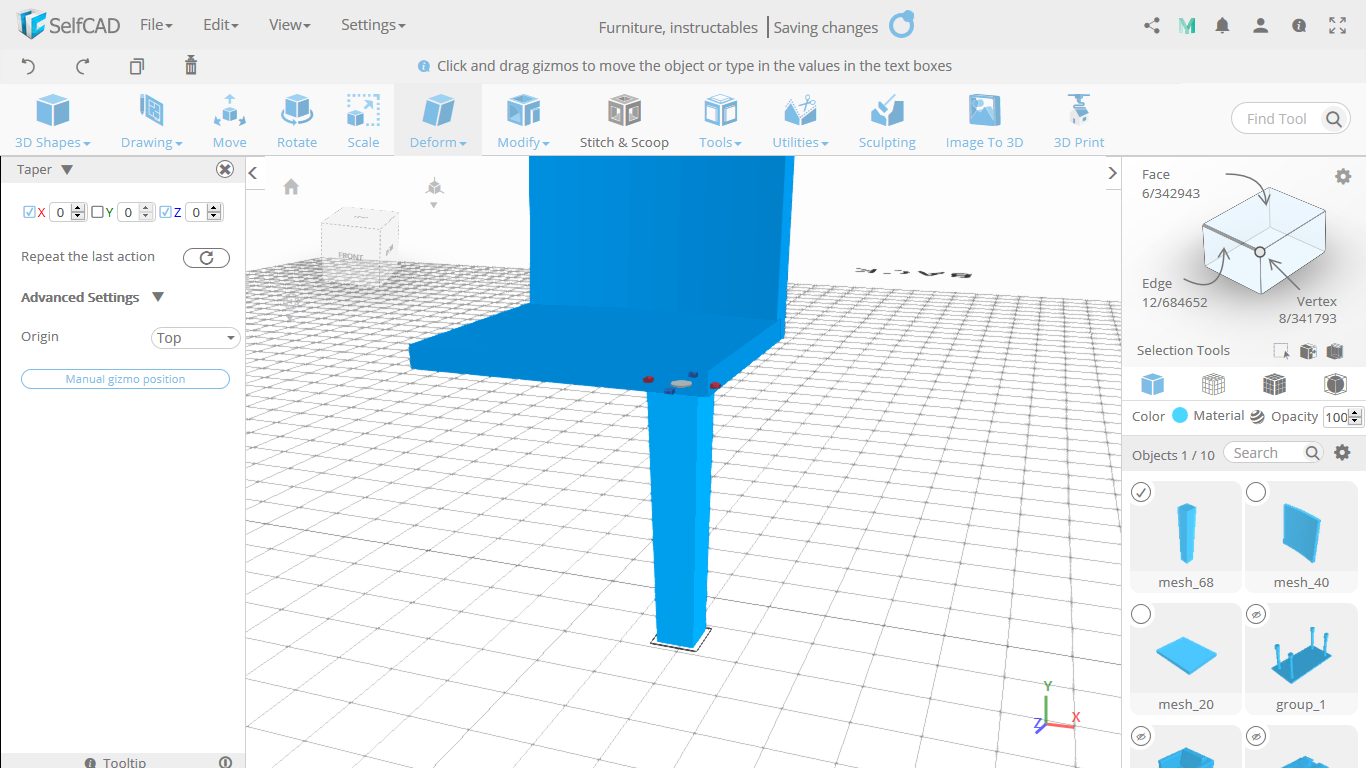
Task: Collapse the right panel arrow
Action: (1112, 173)
